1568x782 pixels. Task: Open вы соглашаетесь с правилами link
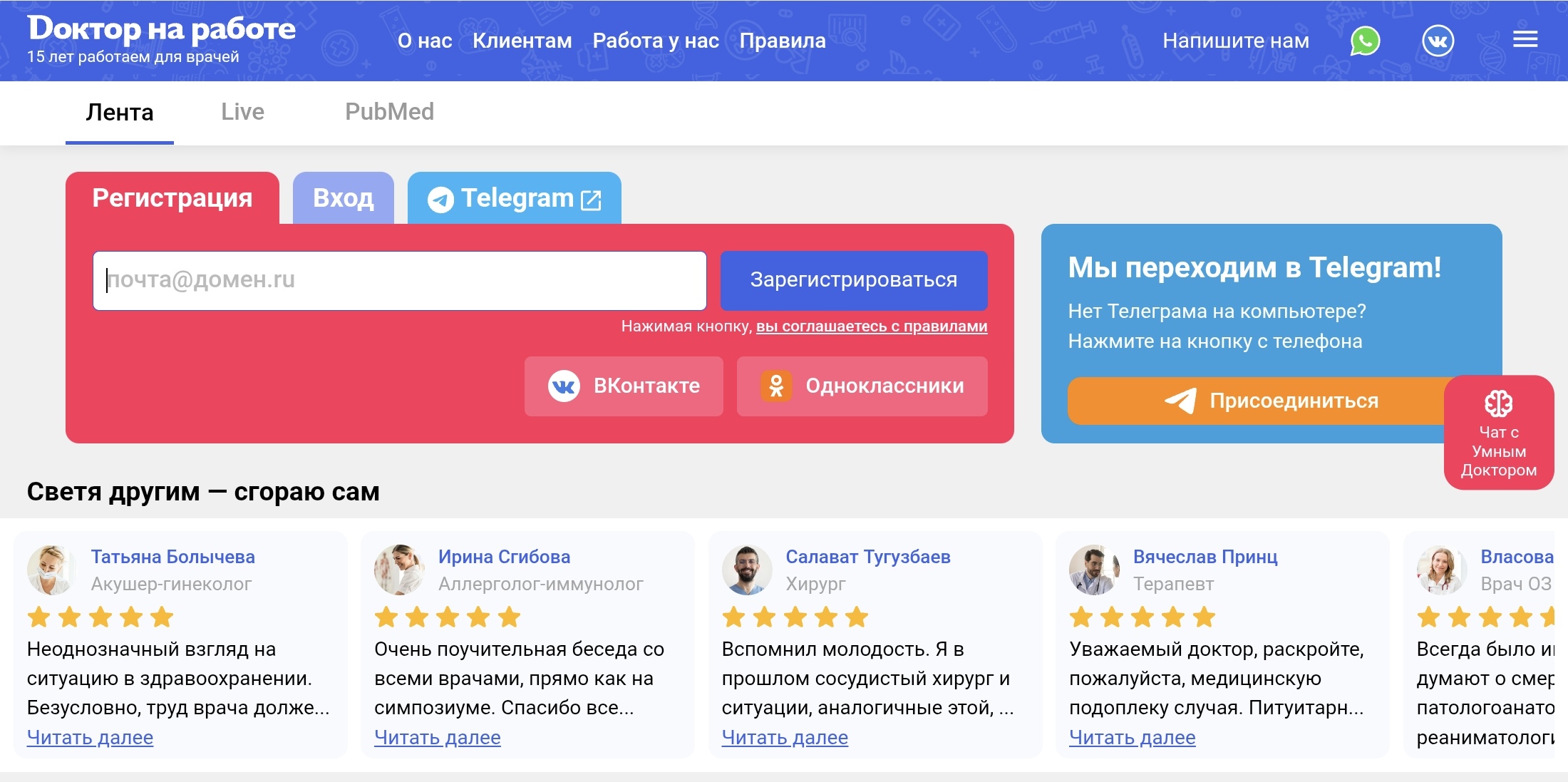[x=872, y=326]
